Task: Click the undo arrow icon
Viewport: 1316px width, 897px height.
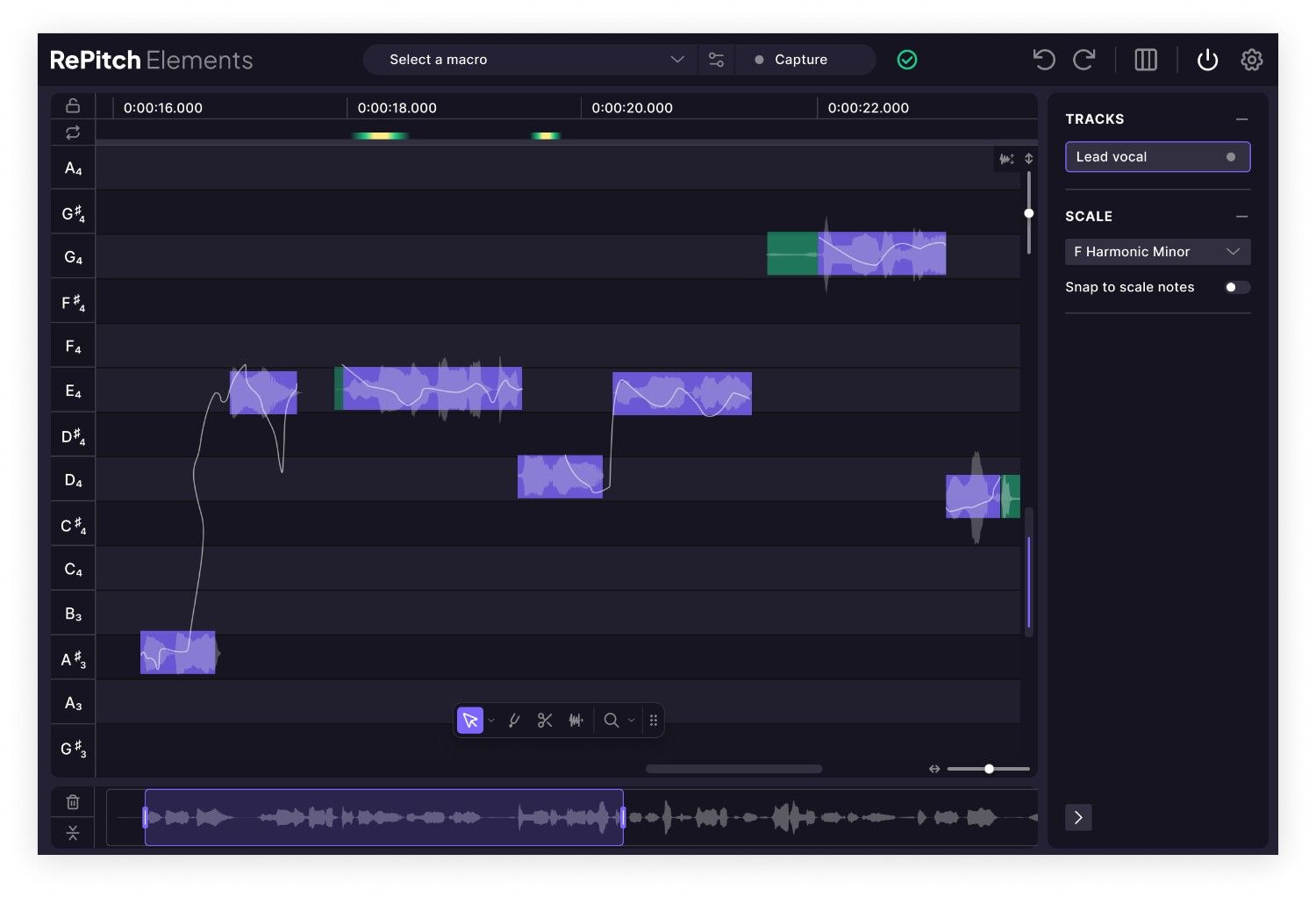Action: click(1043, 60)
